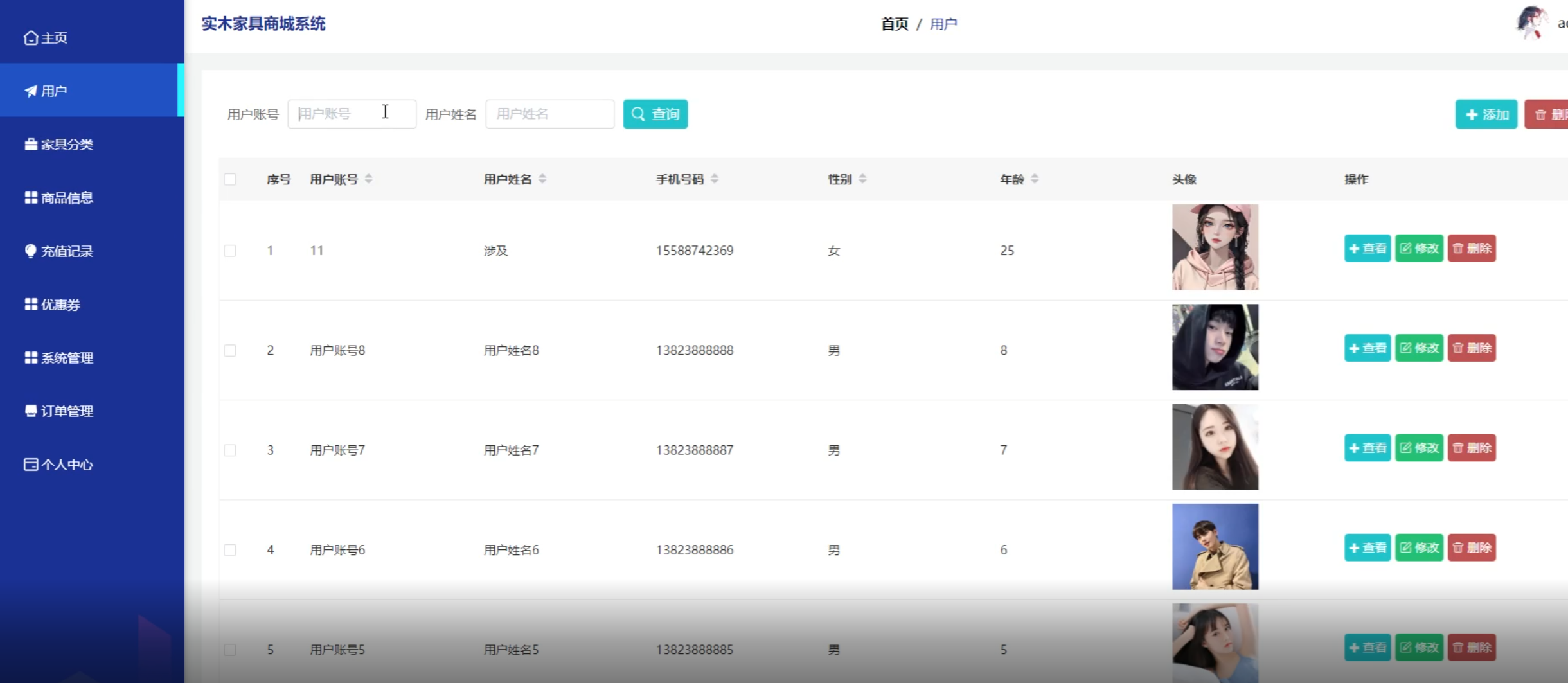Click the 用户姓名 search input field

(x=549, y=114)
